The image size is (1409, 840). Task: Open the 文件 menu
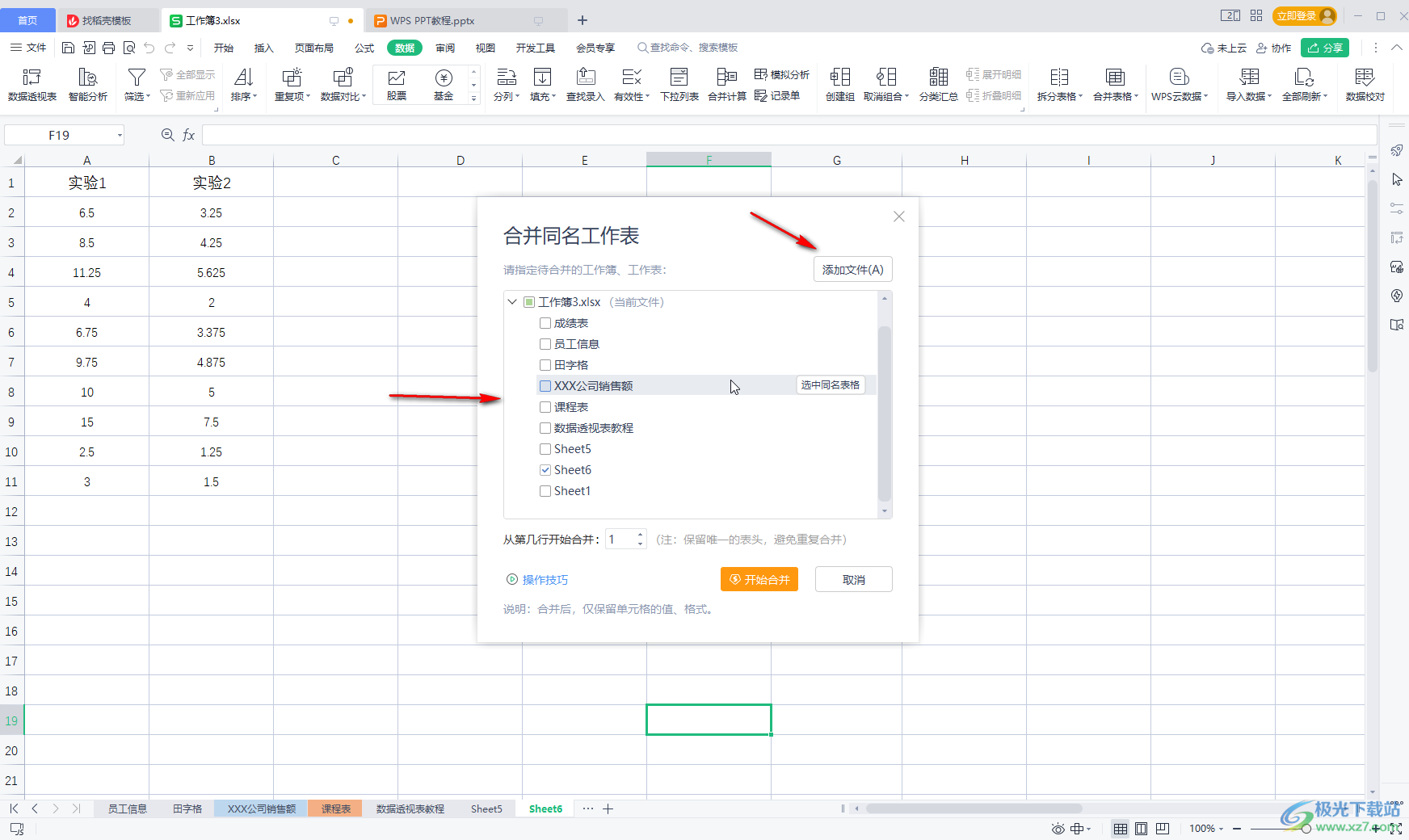click(x=28, y=48)
